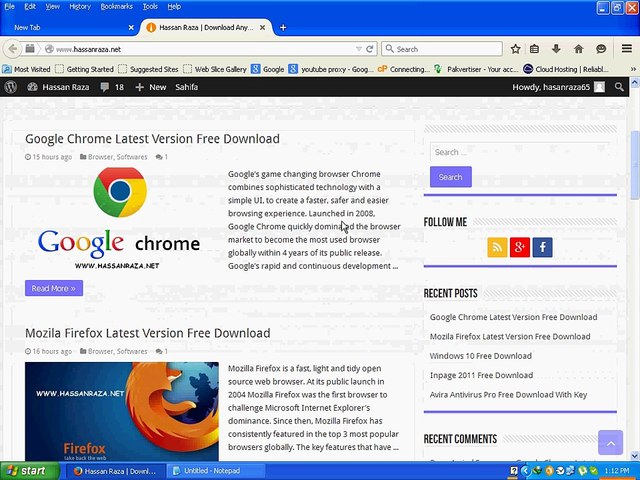Close the New Tab tab
The width and height of the screenshot is (640, 480).
pos(131,28)
